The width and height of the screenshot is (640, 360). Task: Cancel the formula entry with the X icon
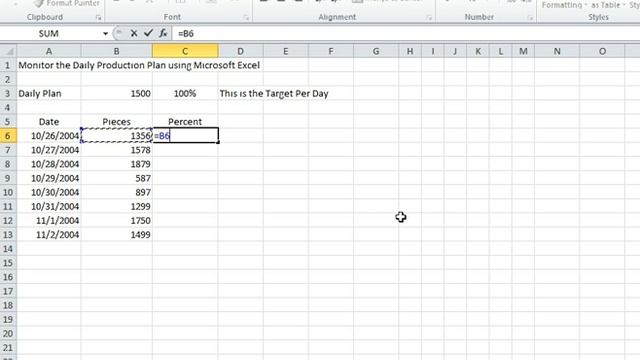point(134,33)
